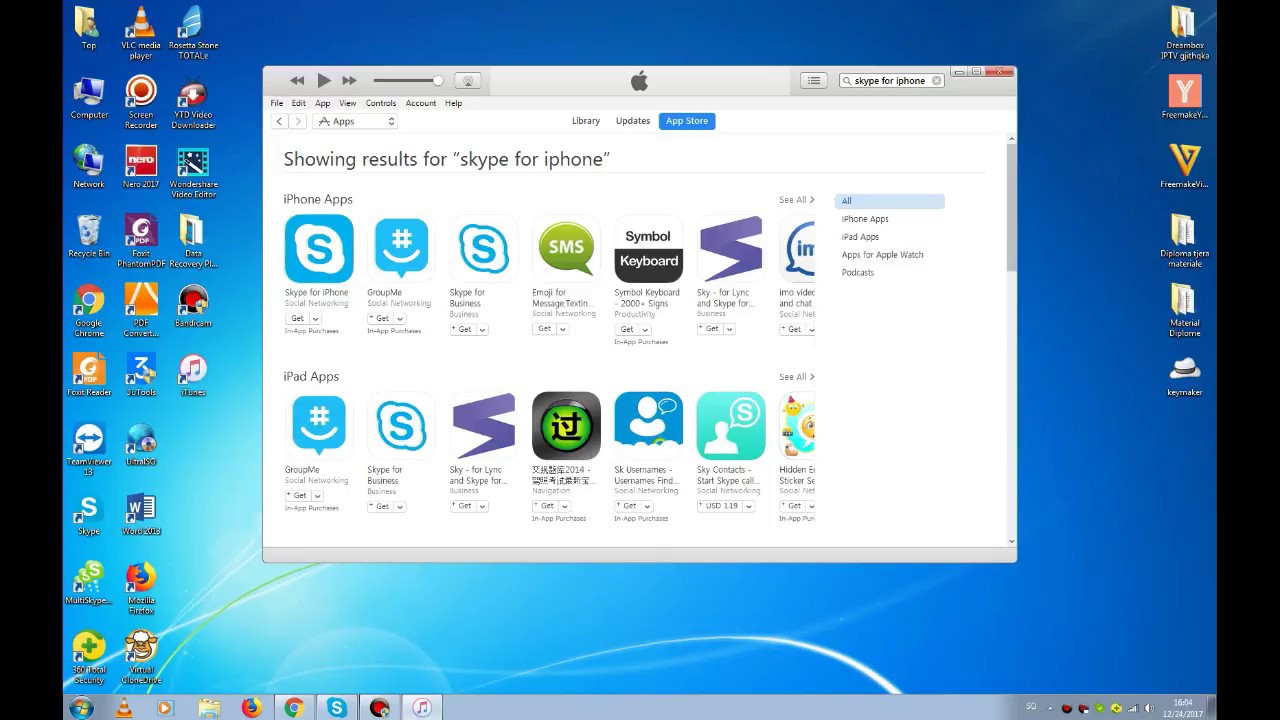Expand Get options for iPad GroupMe
The height and width of the screenshot is (720, 1280).
(317, 496)
